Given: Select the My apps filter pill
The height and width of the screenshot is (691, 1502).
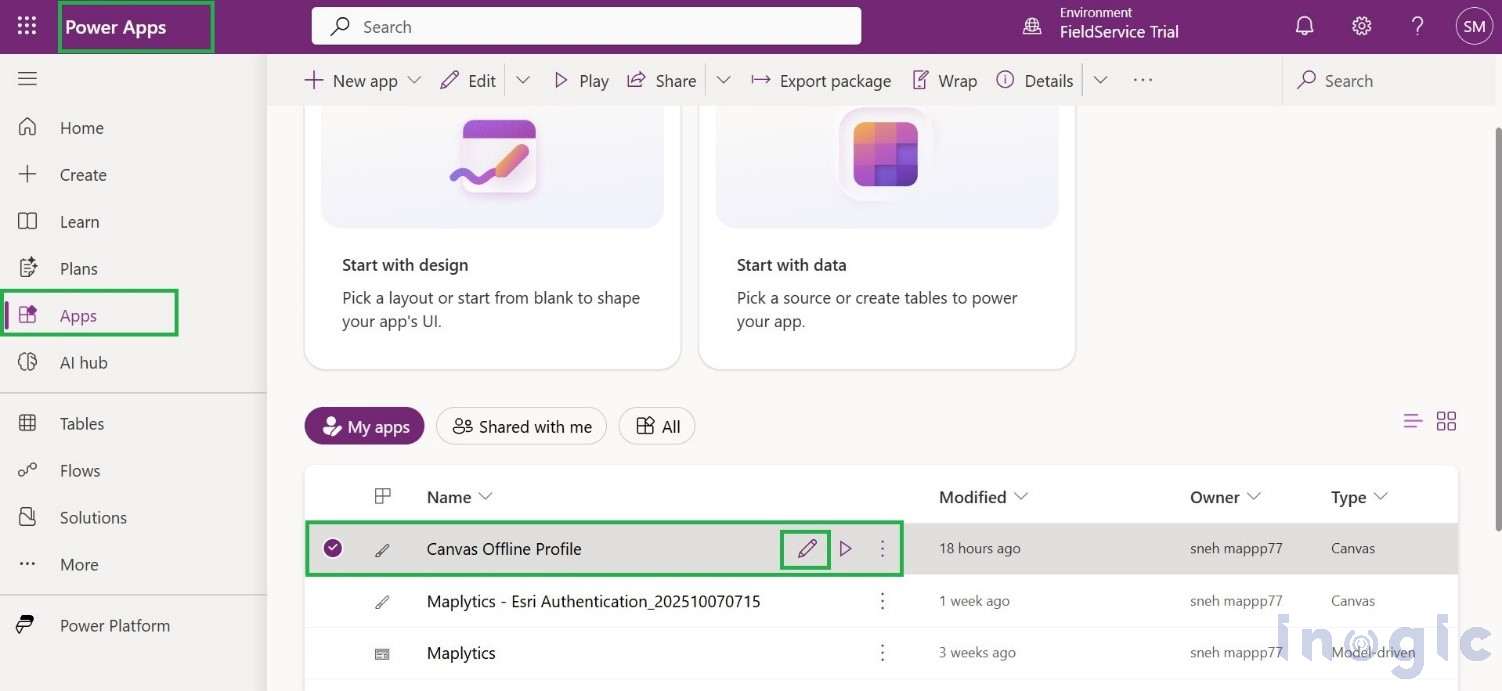Looking at the screenshot, I should 364,426.
